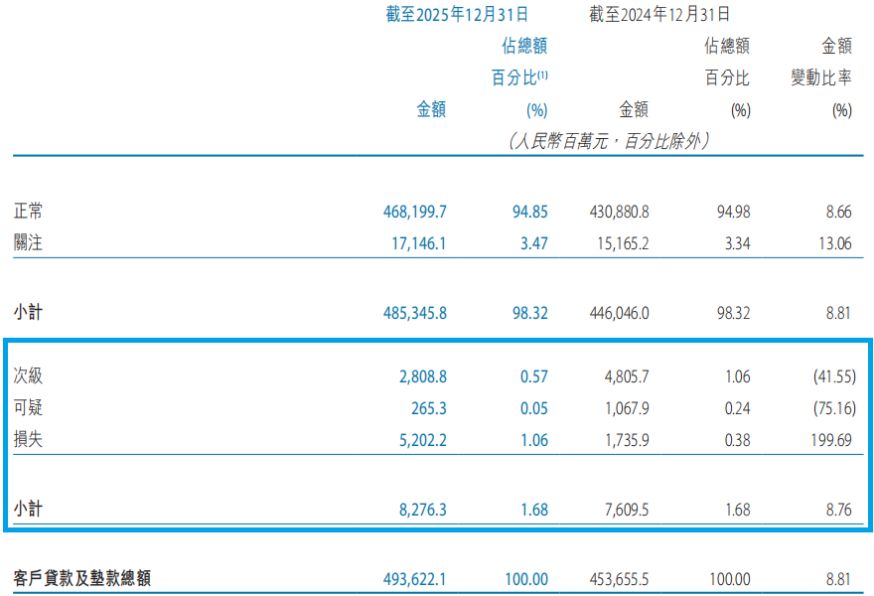Click the unit note 人民幣百萬元，百分比除外
The width and height of the screenshot is (874, 596).
[609, 141]
